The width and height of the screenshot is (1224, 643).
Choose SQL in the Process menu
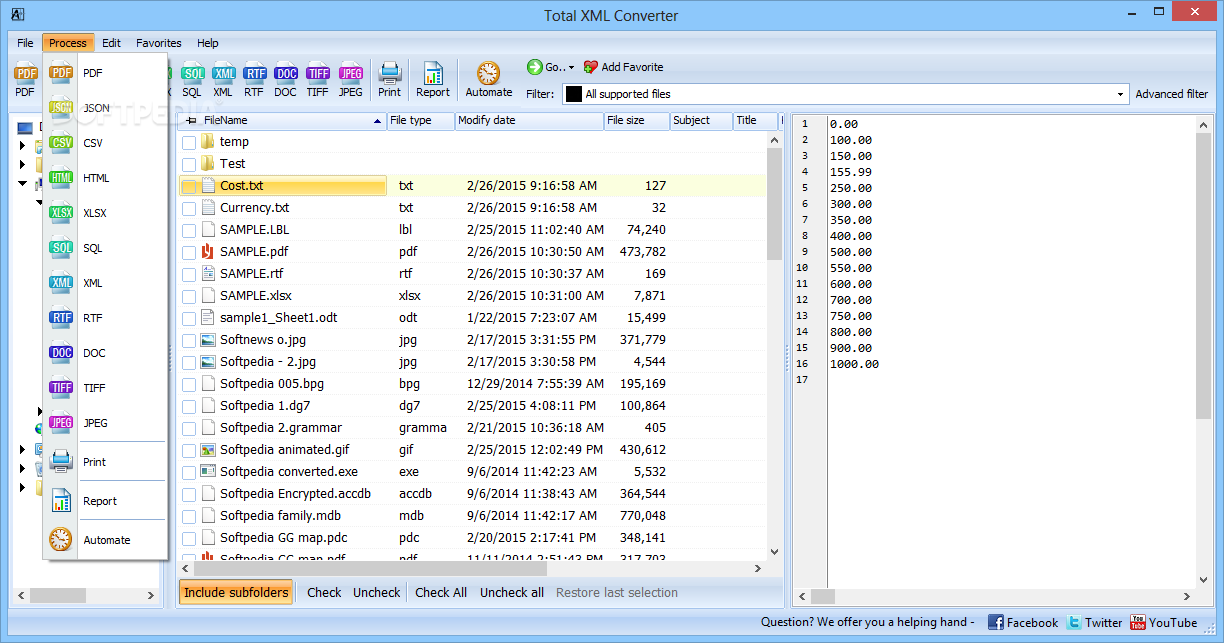pyautogui.click(x=104, y=248)
